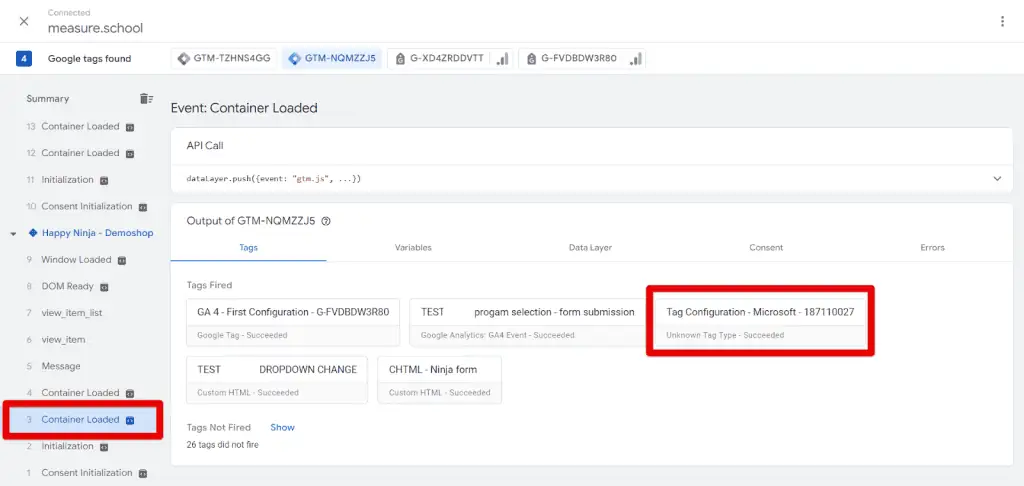Click the icon beside event 12 Container Loaded
This screenshot has width=1024, height=486.
(130, 154)
